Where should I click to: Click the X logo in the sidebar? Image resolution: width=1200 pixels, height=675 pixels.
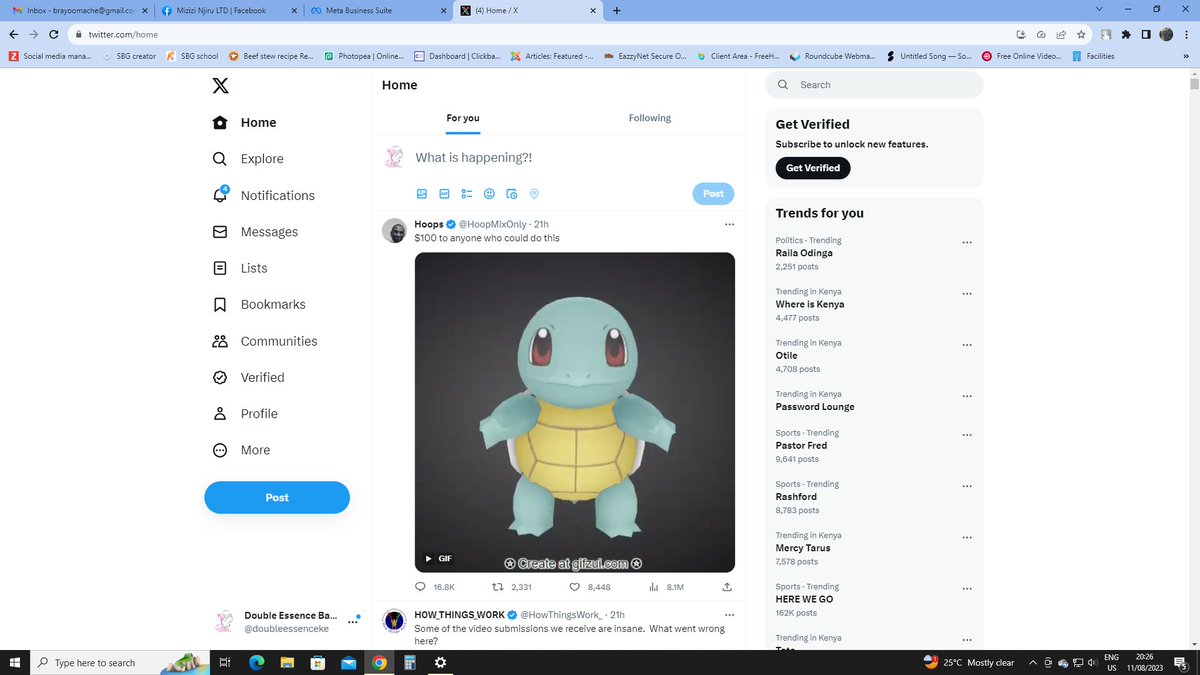click(x=220, y=86)
